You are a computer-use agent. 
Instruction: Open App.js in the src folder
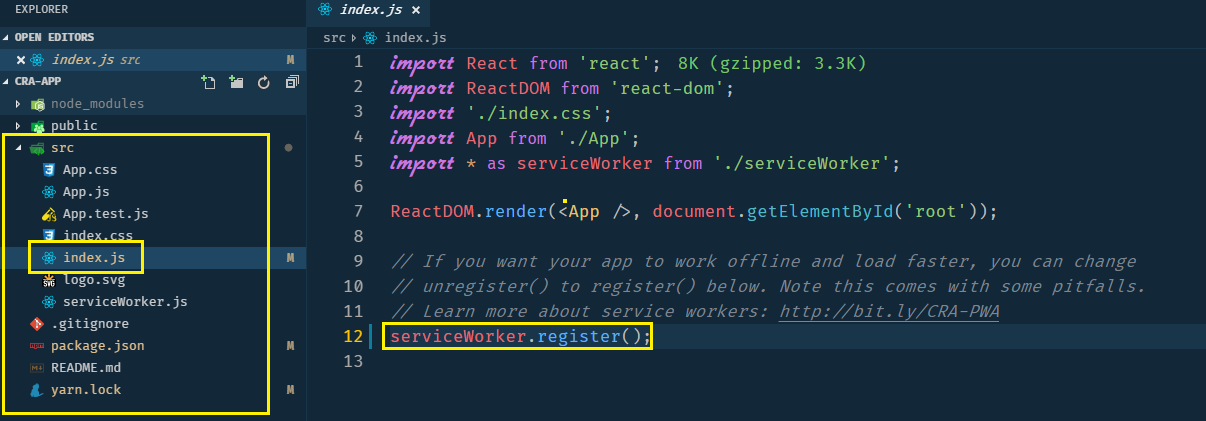pos(86,191)
